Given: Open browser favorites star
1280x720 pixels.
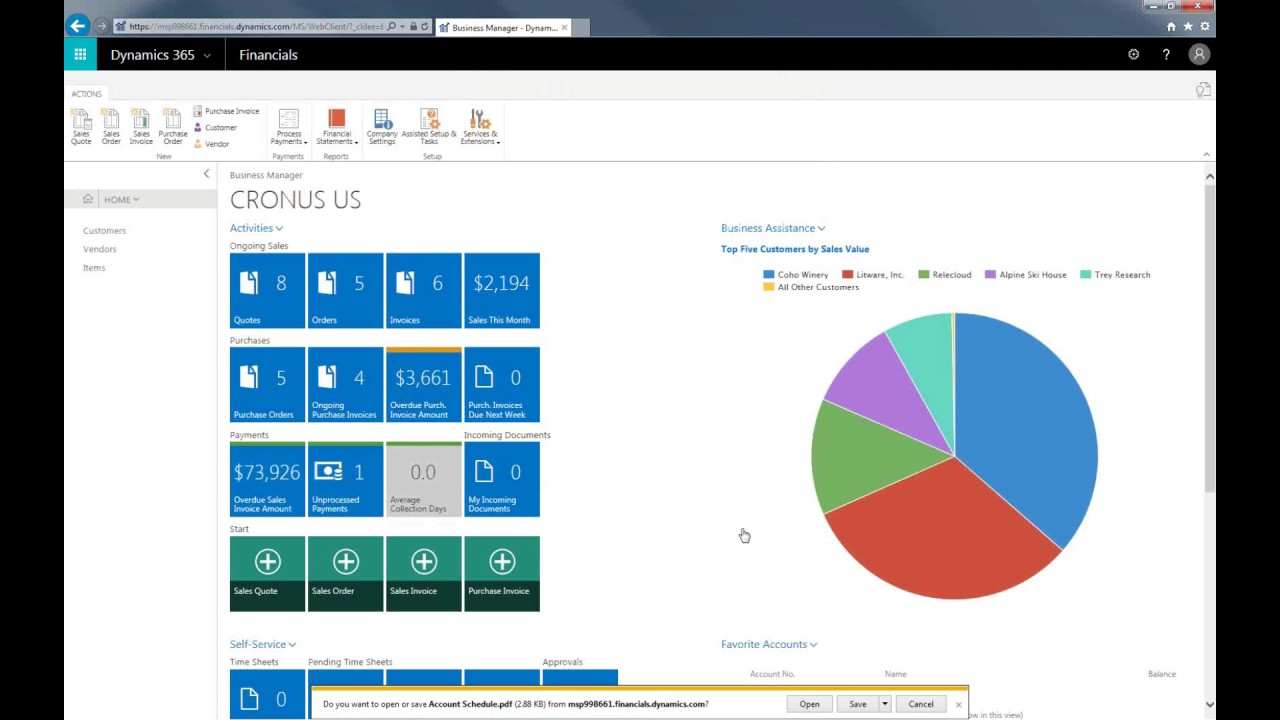Looking at the screenshot, I should pyautogui.click(x=1188, y=27).
